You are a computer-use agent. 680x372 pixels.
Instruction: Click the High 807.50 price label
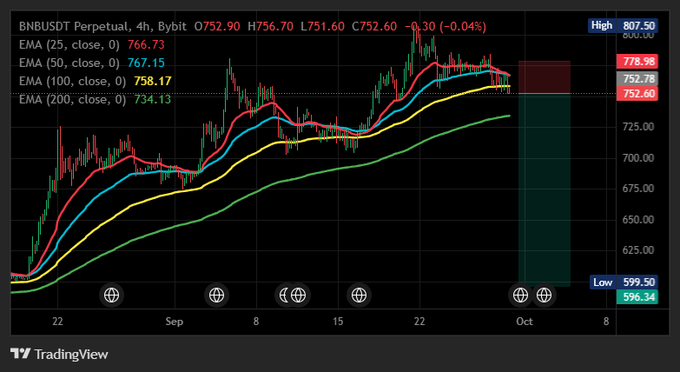pos(623,26)
